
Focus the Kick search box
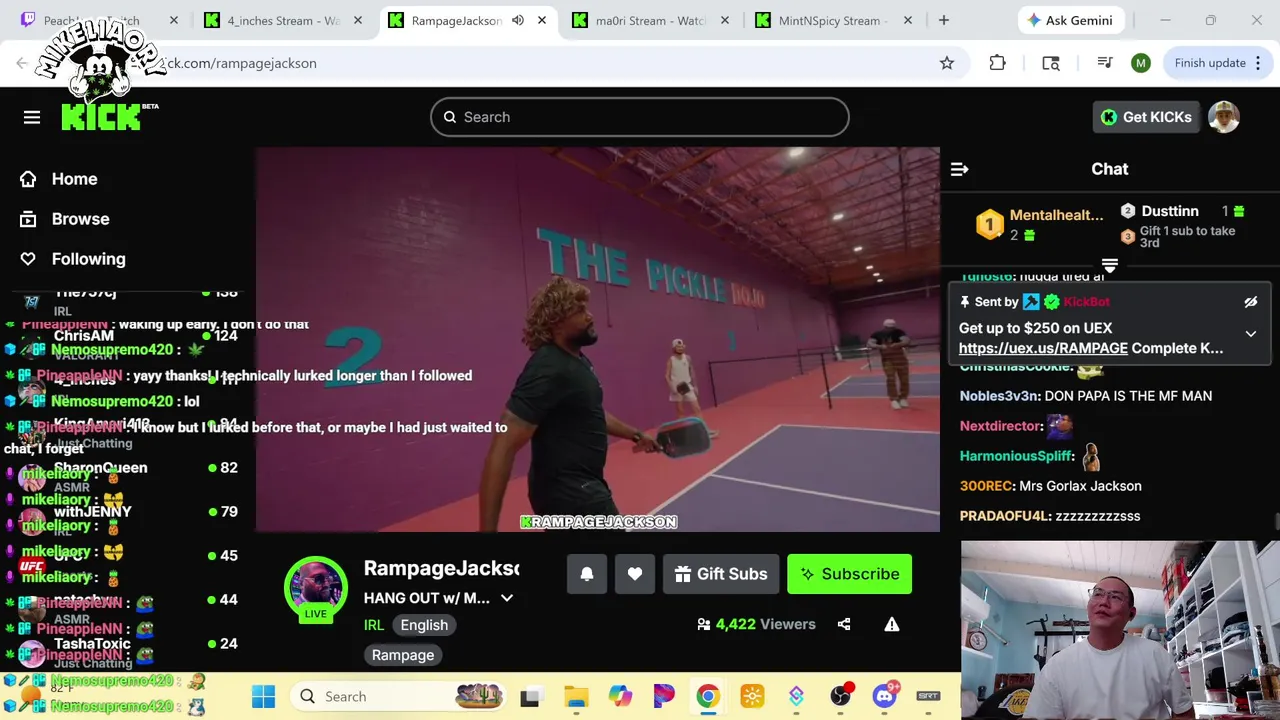pos(640,117)
